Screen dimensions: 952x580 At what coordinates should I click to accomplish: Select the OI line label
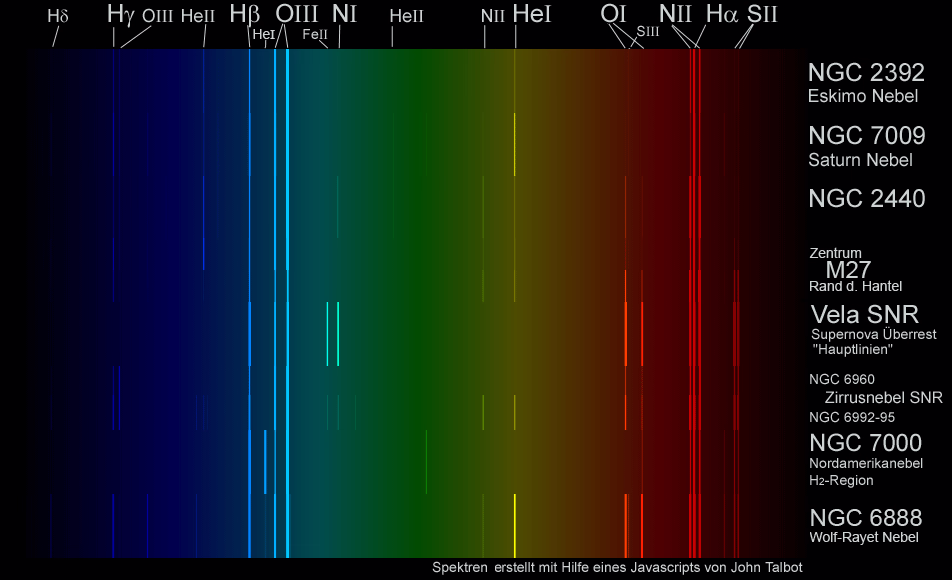(x=614, y=14)
